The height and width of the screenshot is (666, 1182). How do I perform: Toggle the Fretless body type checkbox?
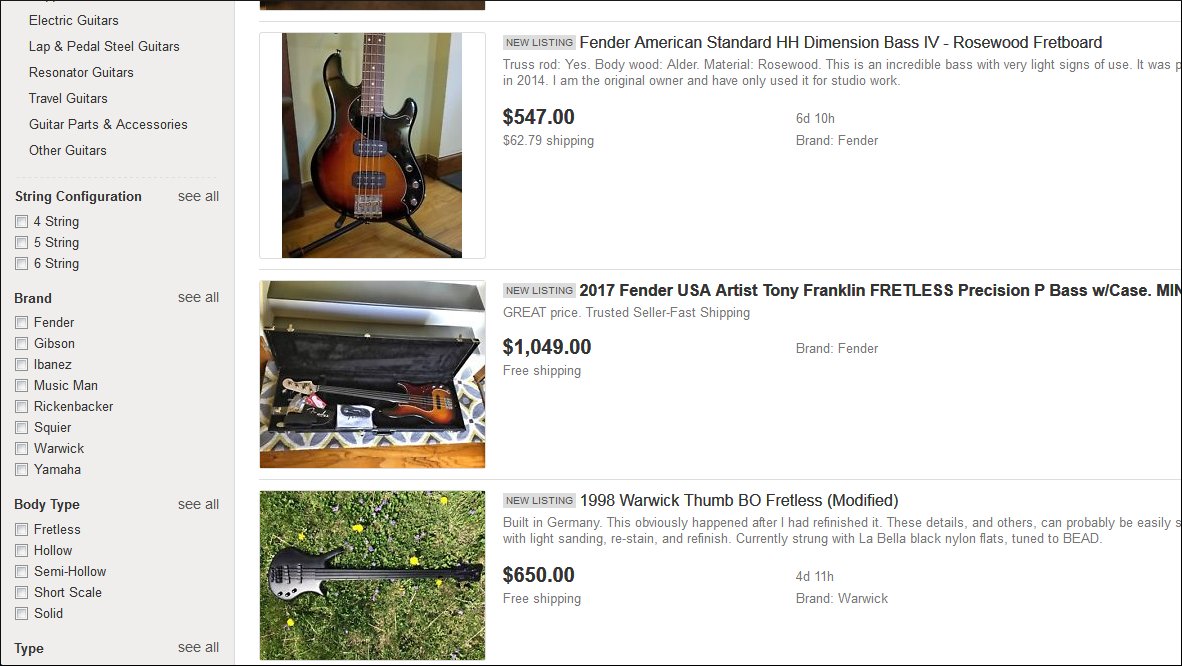tap(21, 530)
